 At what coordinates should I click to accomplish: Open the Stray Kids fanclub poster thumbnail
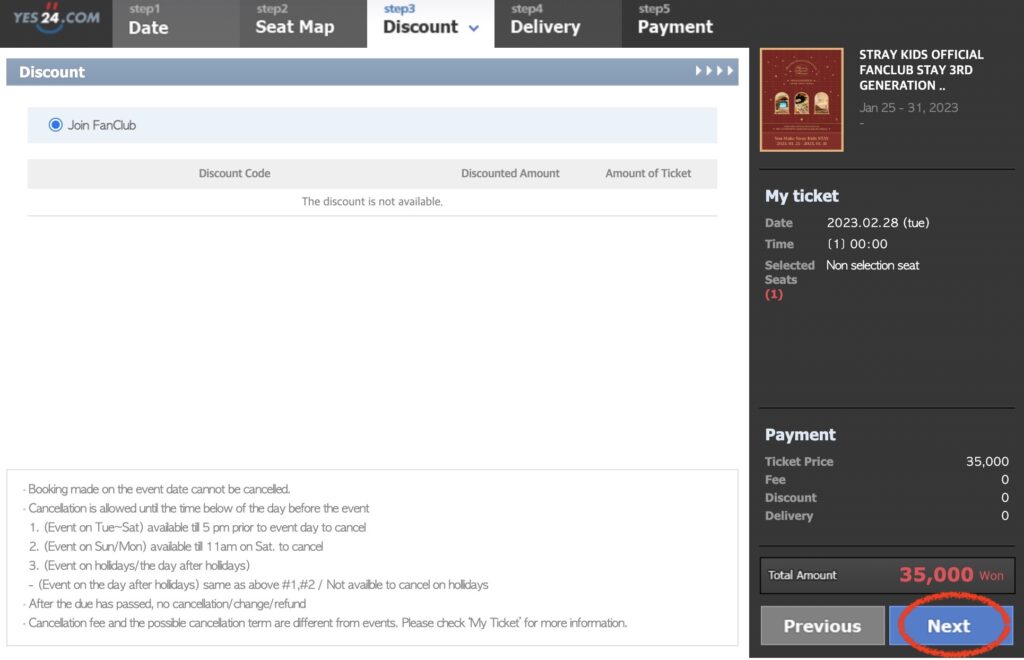tap(801, 100)
